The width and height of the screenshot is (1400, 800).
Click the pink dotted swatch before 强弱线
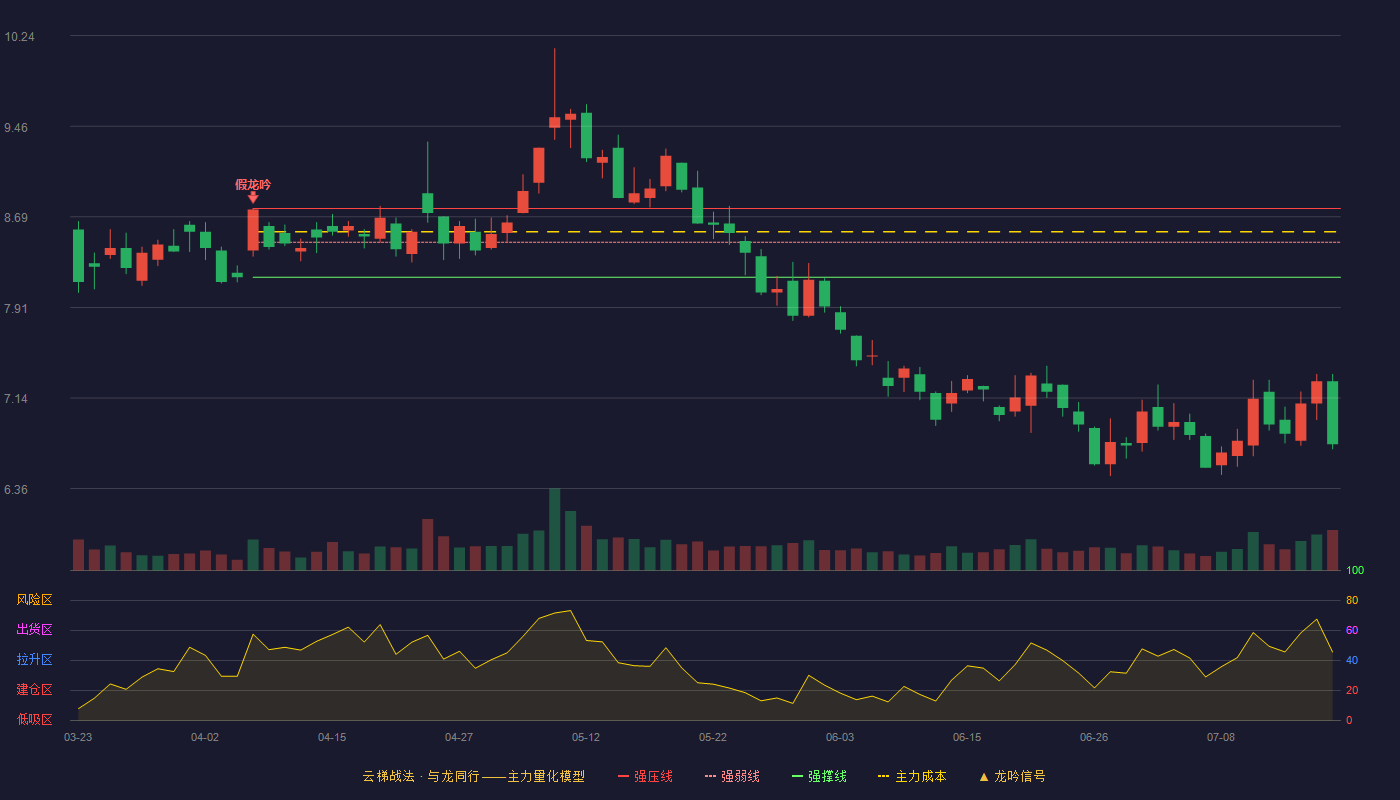point(710,776)
